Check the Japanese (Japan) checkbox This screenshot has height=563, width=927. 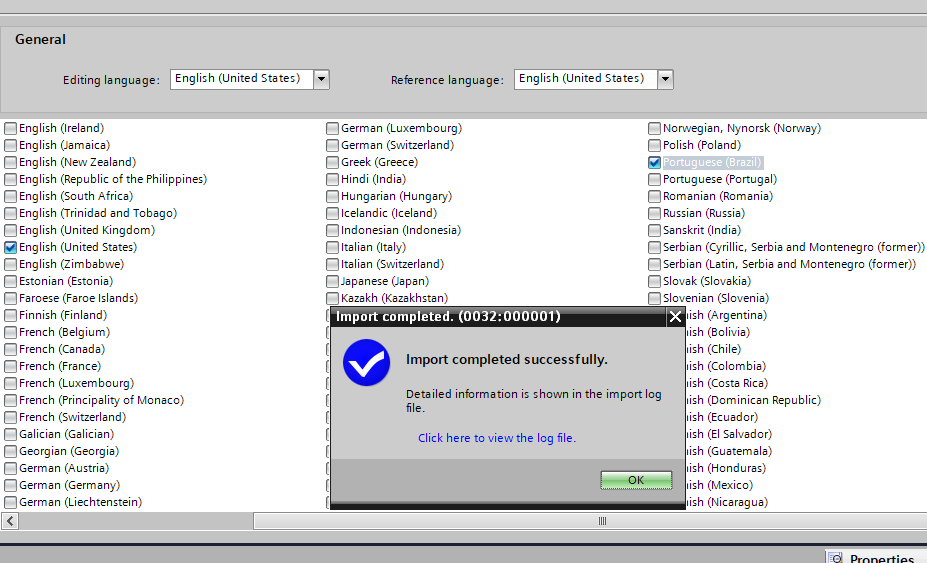(x=332, y=282)
